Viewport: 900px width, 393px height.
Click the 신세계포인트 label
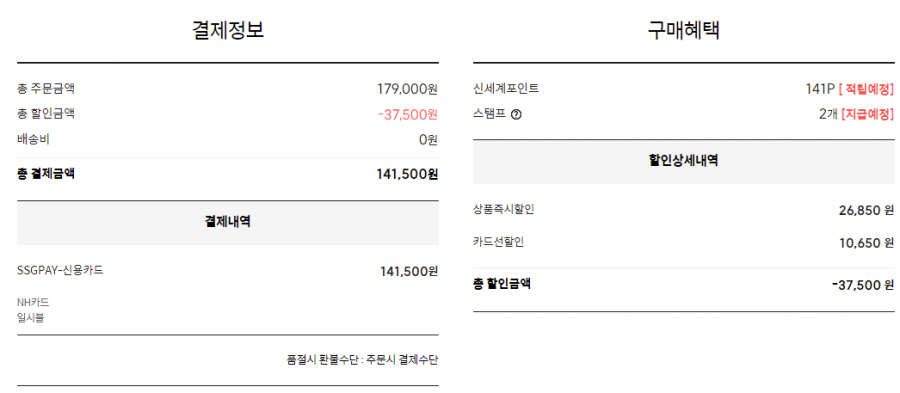pos(506,89)
